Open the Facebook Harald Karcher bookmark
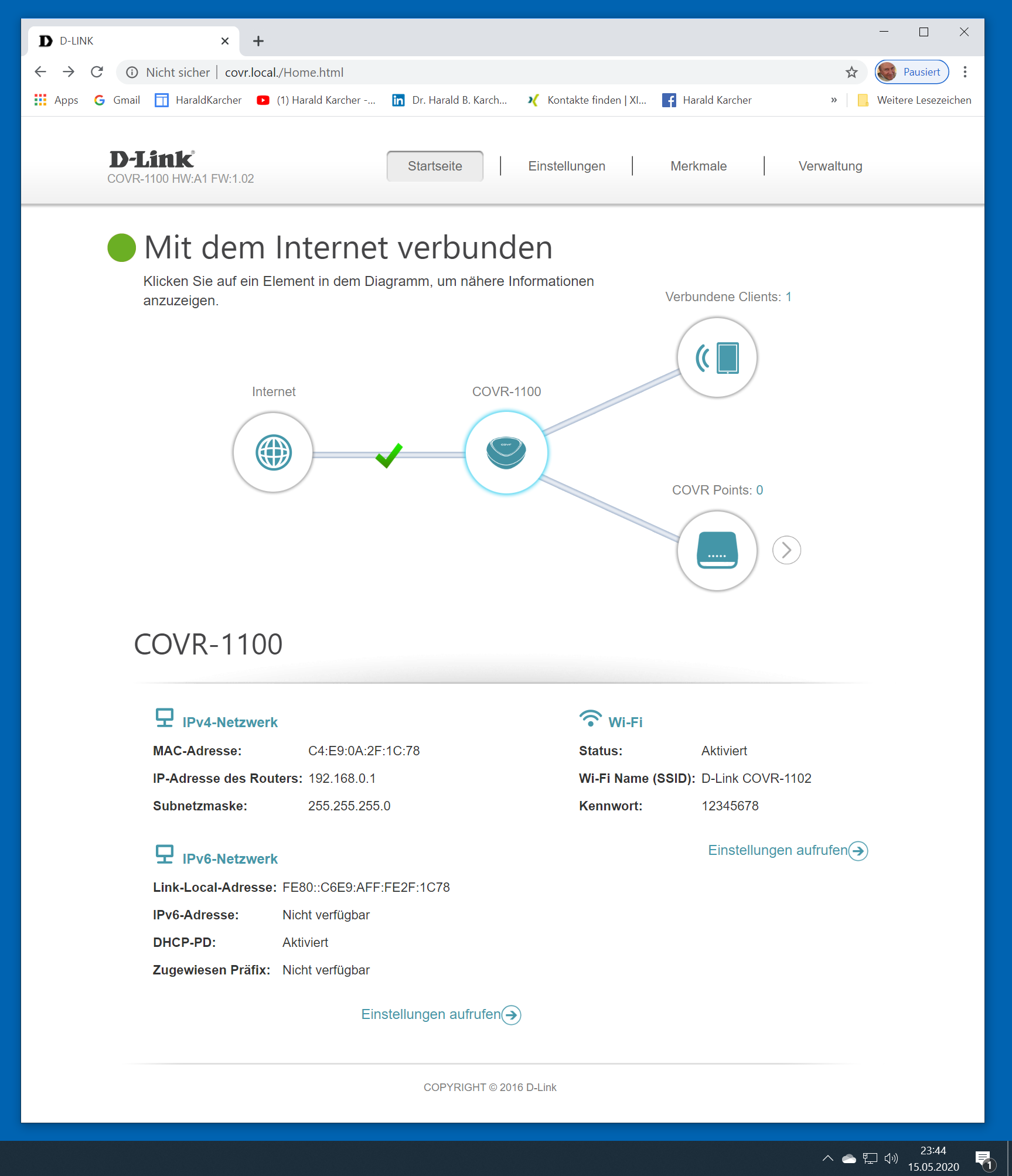Viewport: 1012px width, 1176px height. (x=707, y=100)
